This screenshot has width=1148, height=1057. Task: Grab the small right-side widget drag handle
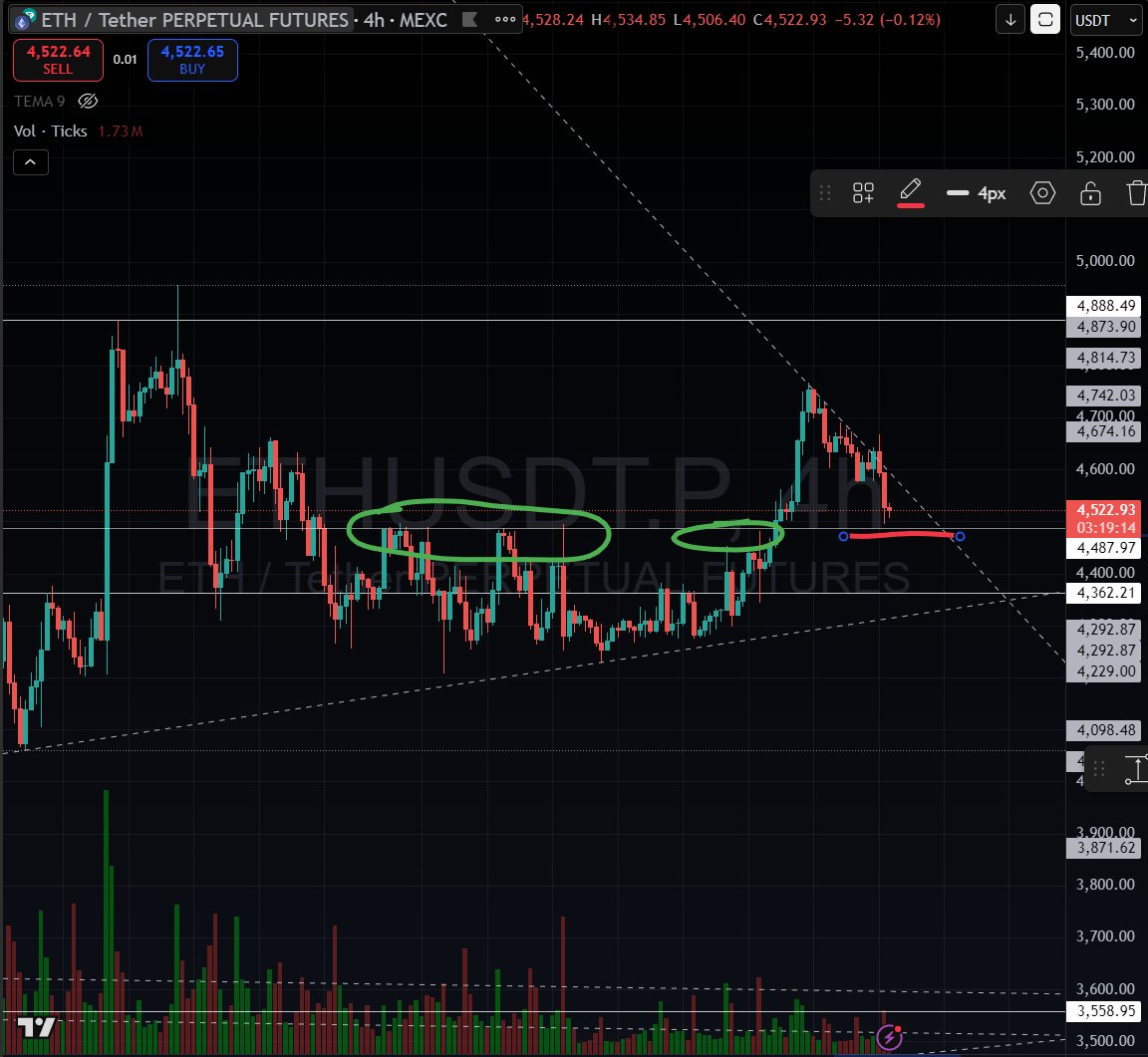tap(1099, 769)
